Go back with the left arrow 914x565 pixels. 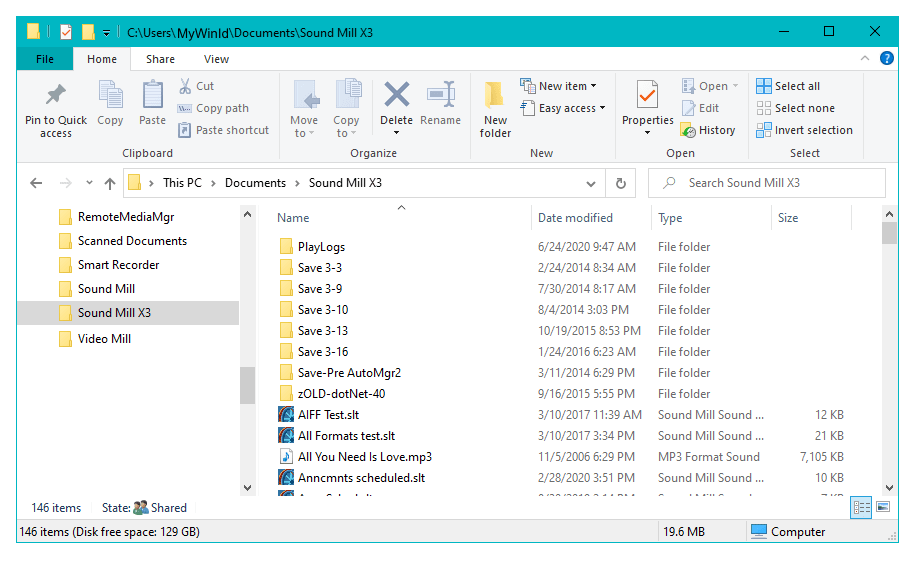[36, 183]
